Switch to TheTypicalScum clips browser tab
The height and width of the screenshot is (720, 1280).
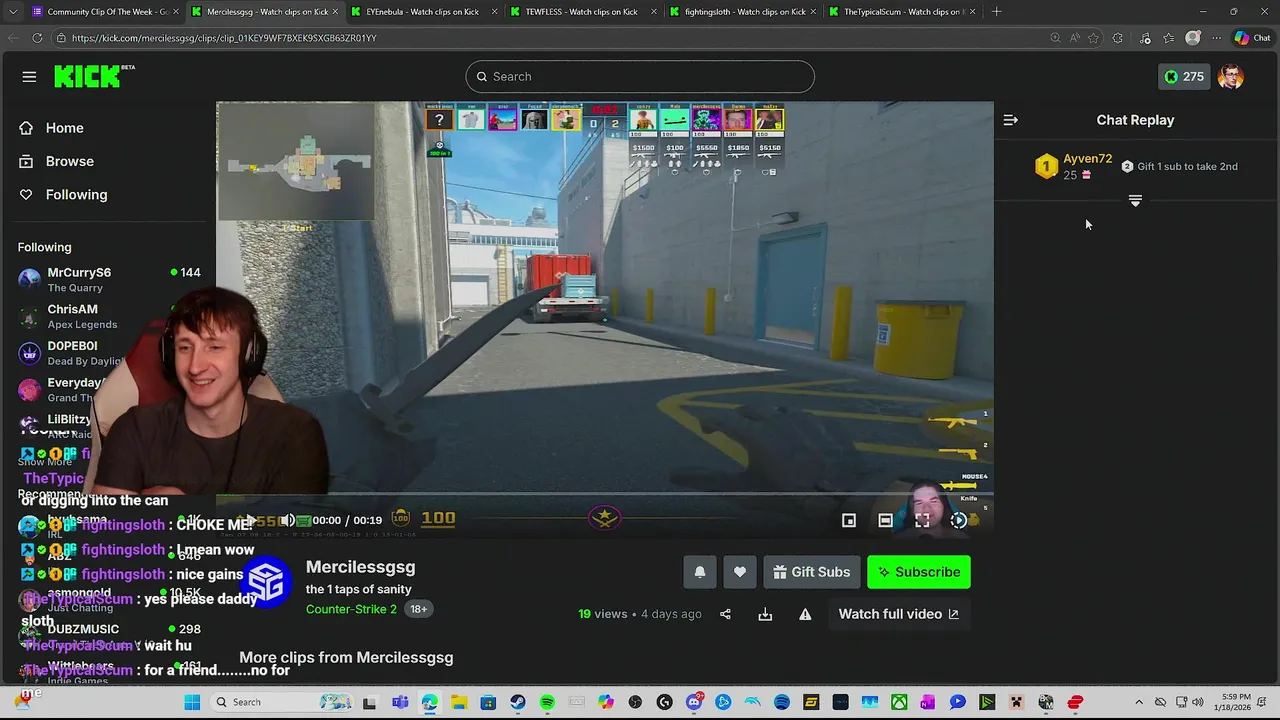pyautogui.click(x=900, y=12)
